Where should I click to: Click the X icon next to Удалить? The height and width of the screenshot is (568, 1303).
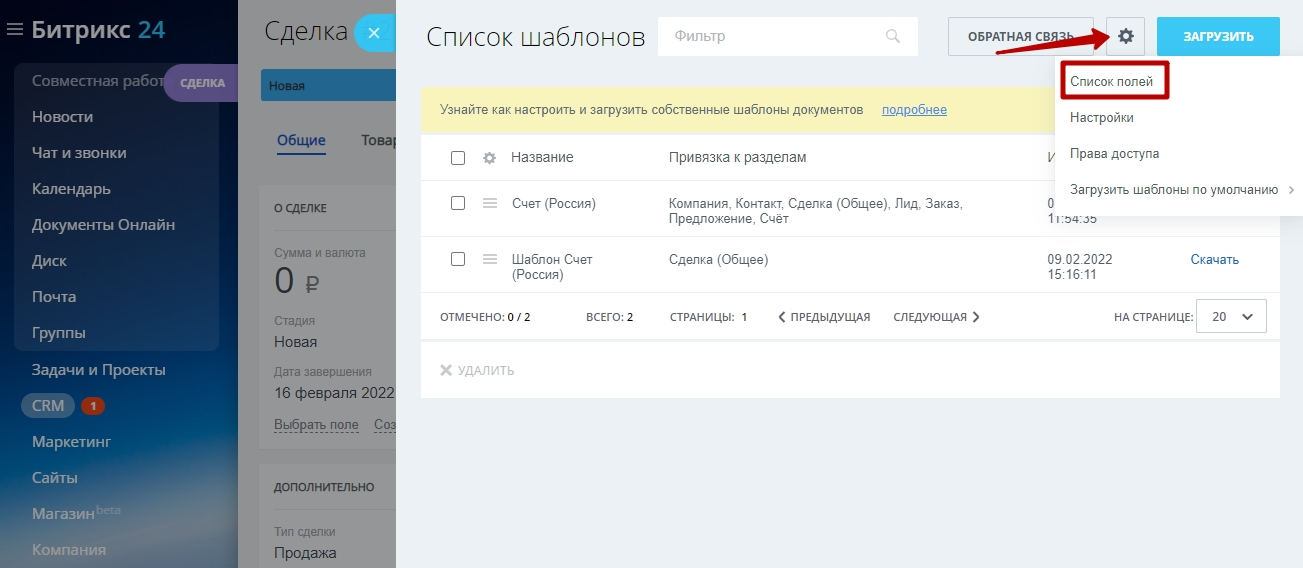point(446,371)
